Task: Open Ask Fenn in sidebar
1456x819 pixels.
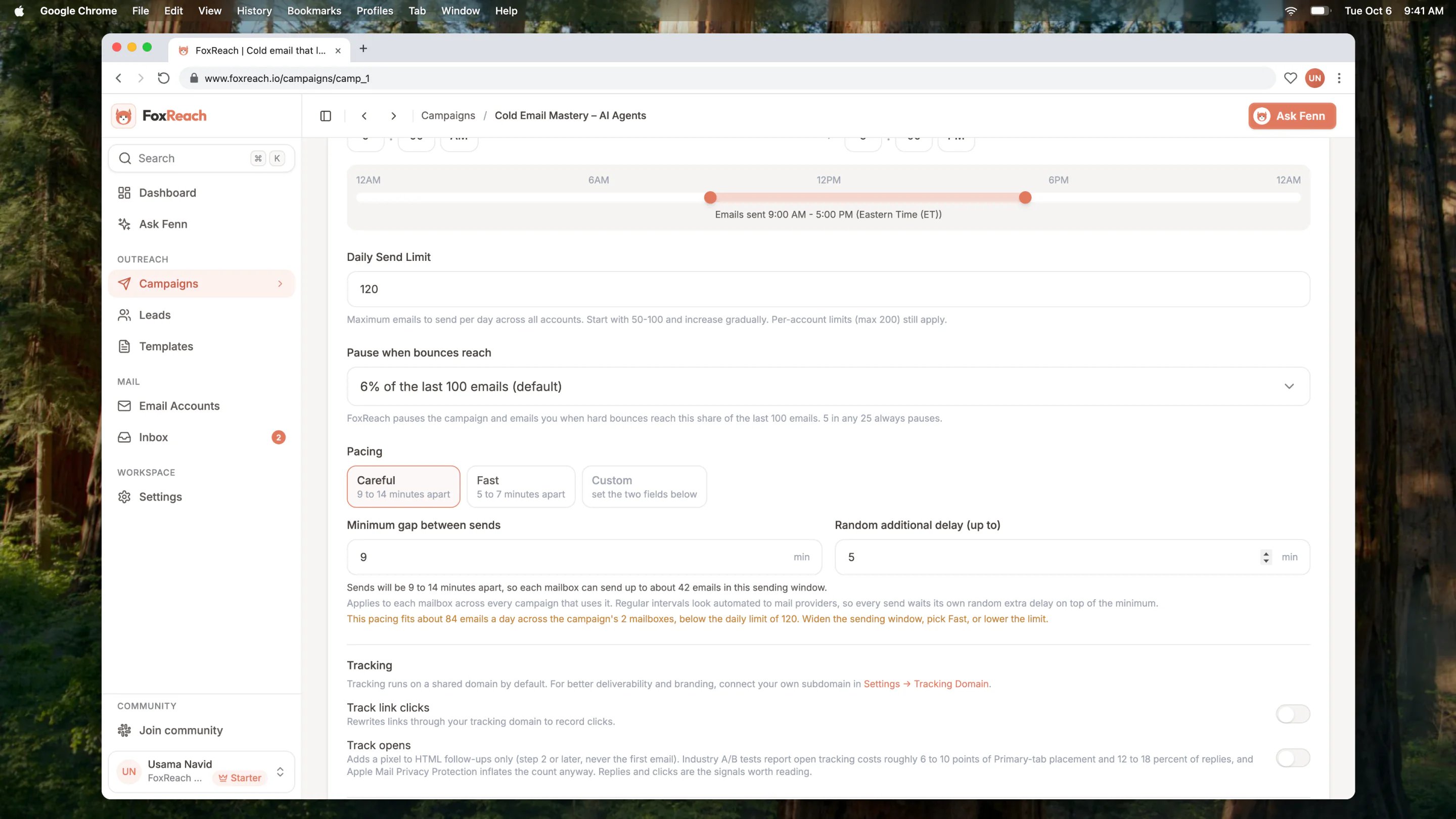Action: point(201,224)
